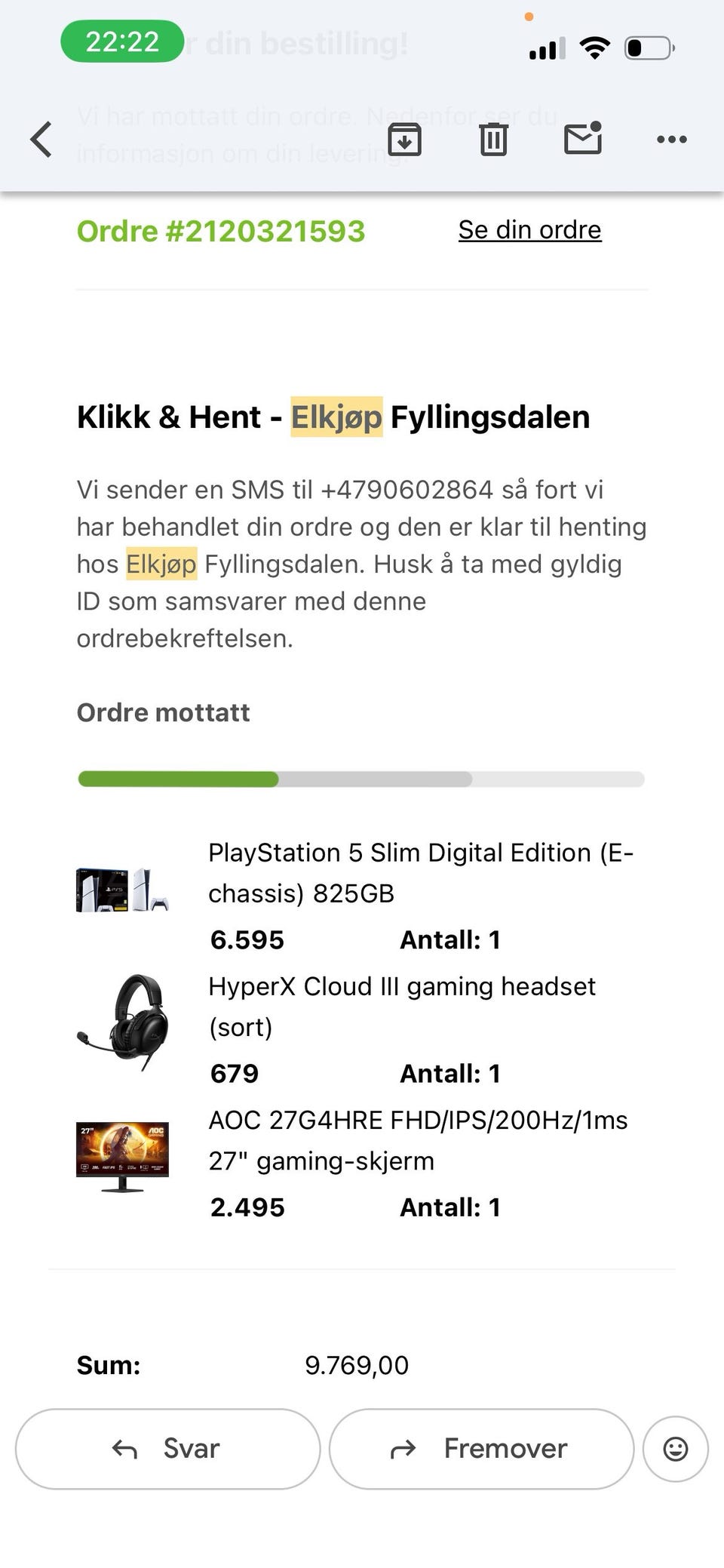Tap the back arrow to leave email
Screen dimensions: 724x1568
coord(41,140)
